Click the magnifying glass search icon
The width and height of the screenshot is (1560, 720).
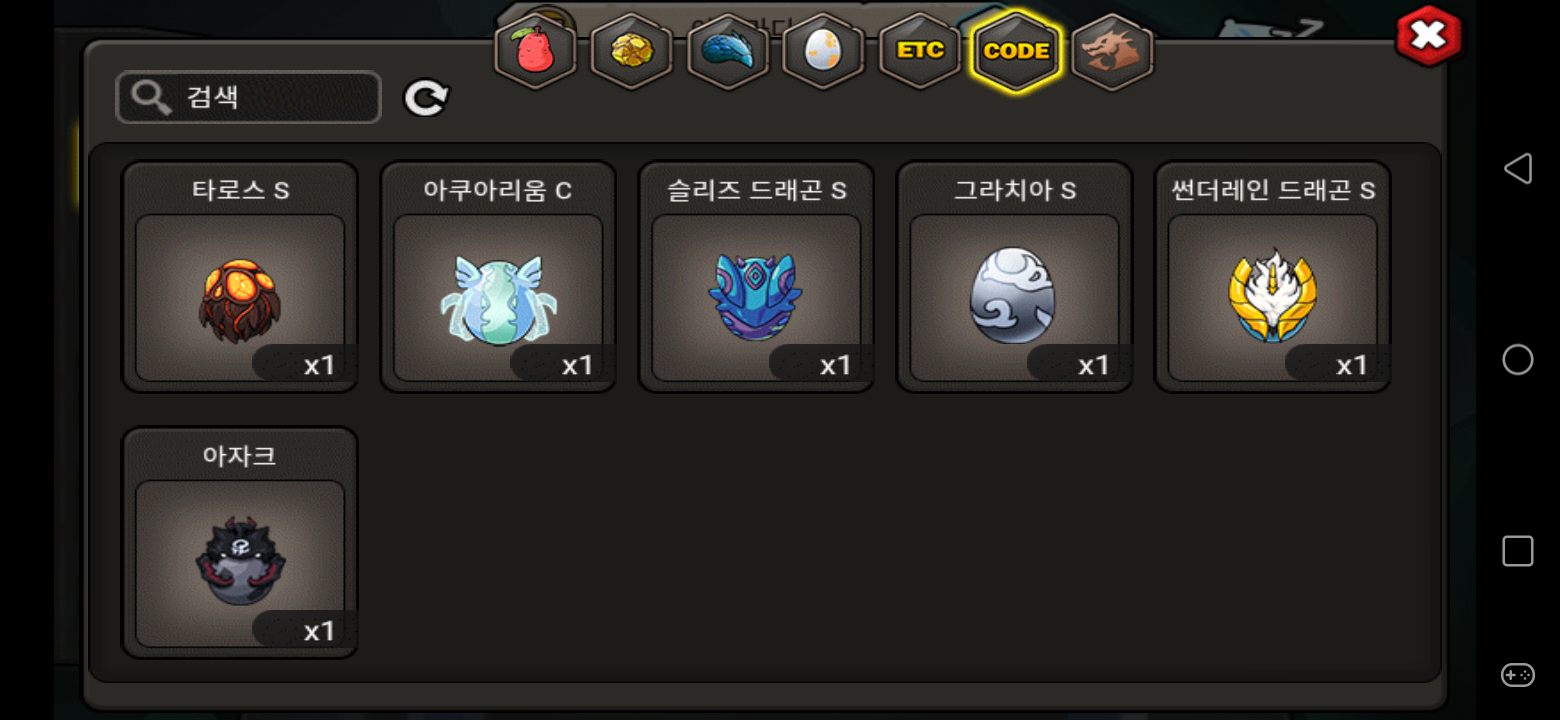pyautogui.click(x=151, y=98)
